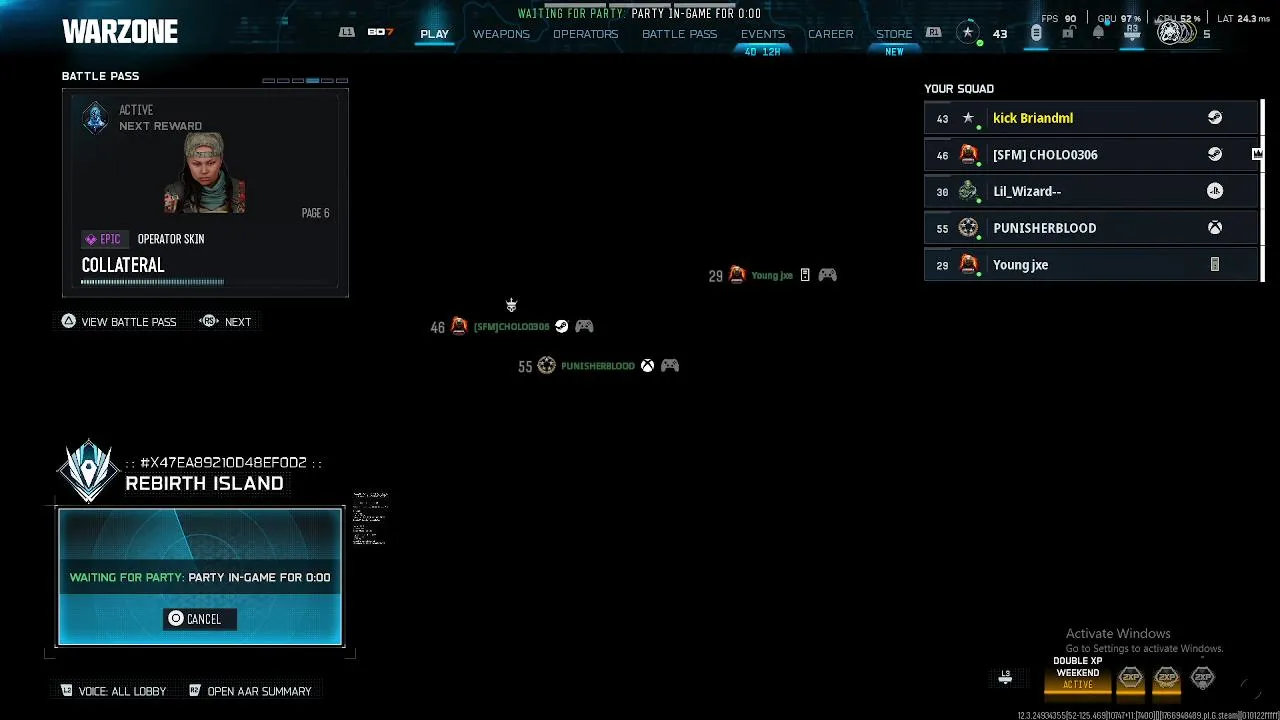Click the second 2XP token icon
This screenshot has width=1280, height=720.
click(x=1166, y=678)
